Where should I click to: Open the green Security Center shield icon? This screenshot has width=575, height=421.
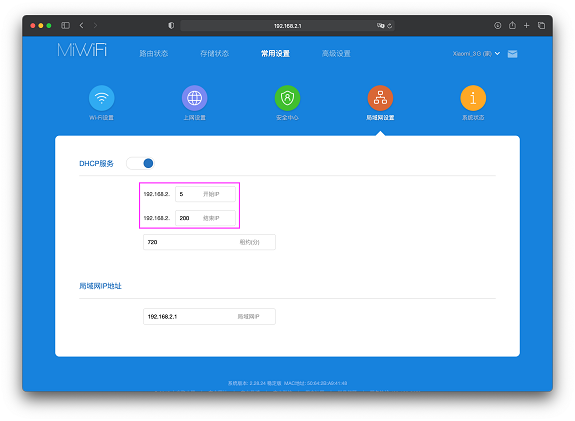[287, 98]
